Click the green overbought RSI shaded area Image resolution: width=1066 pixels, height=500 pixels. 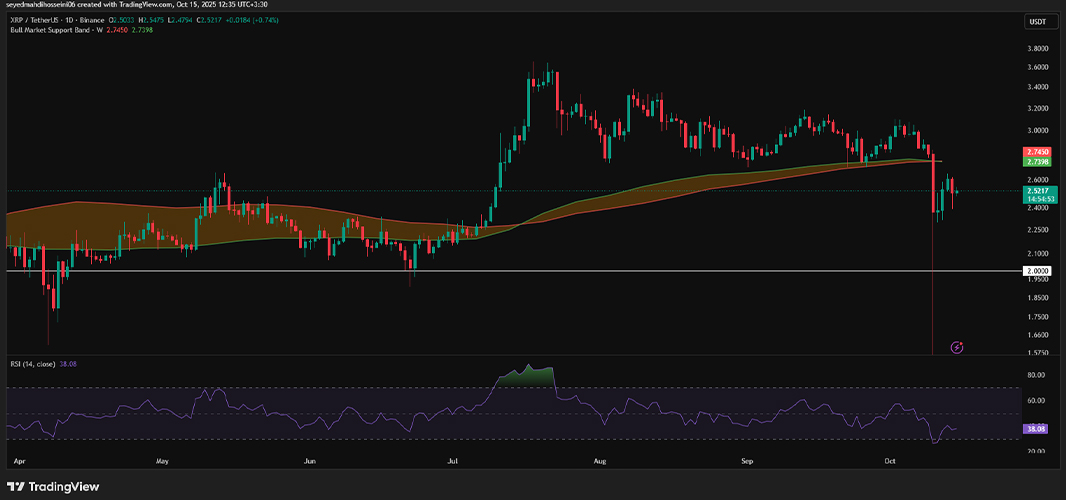point(528,378)
